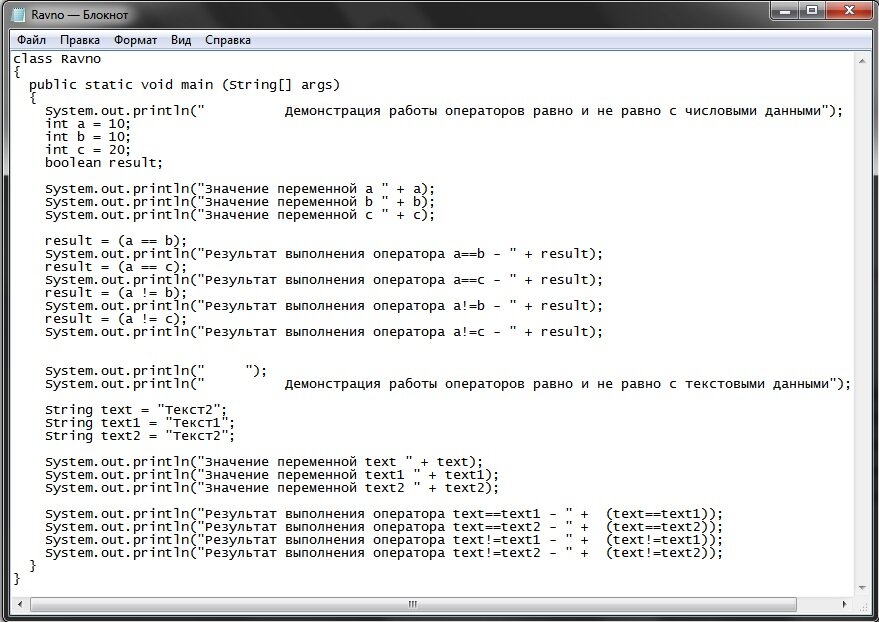Click the line 'int c = 20;'
Screen dimensions: 879x622
(x=88, y=150)
